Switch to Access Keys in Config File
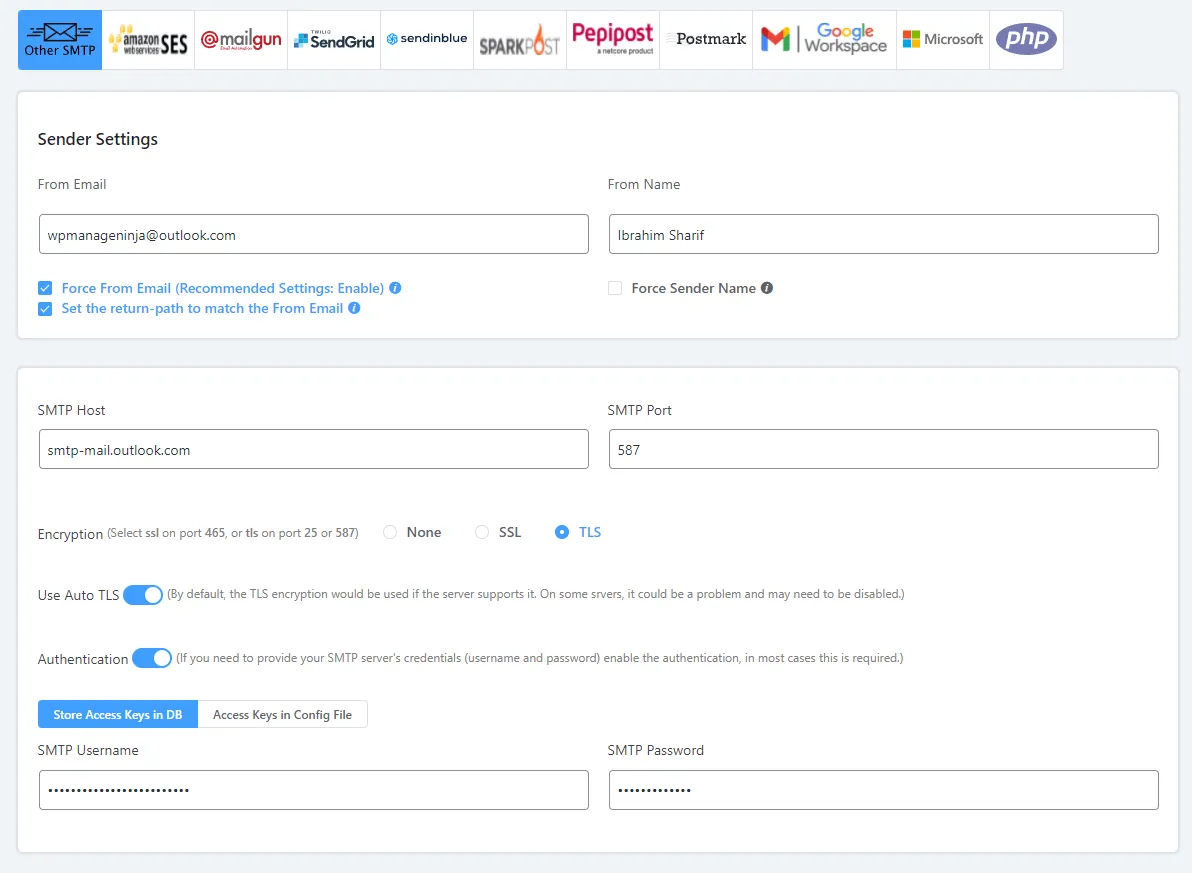The image size is (1192, 873). click(x=283, y=714)
